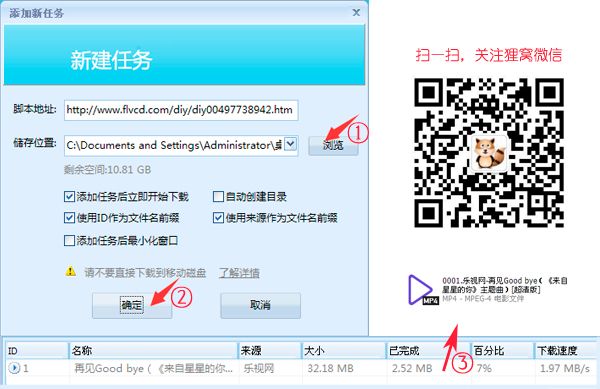The width and height of the screenshot is (600, 389).
Task: Click the 32.18 MB size cell
Action: tap(330, 368)
